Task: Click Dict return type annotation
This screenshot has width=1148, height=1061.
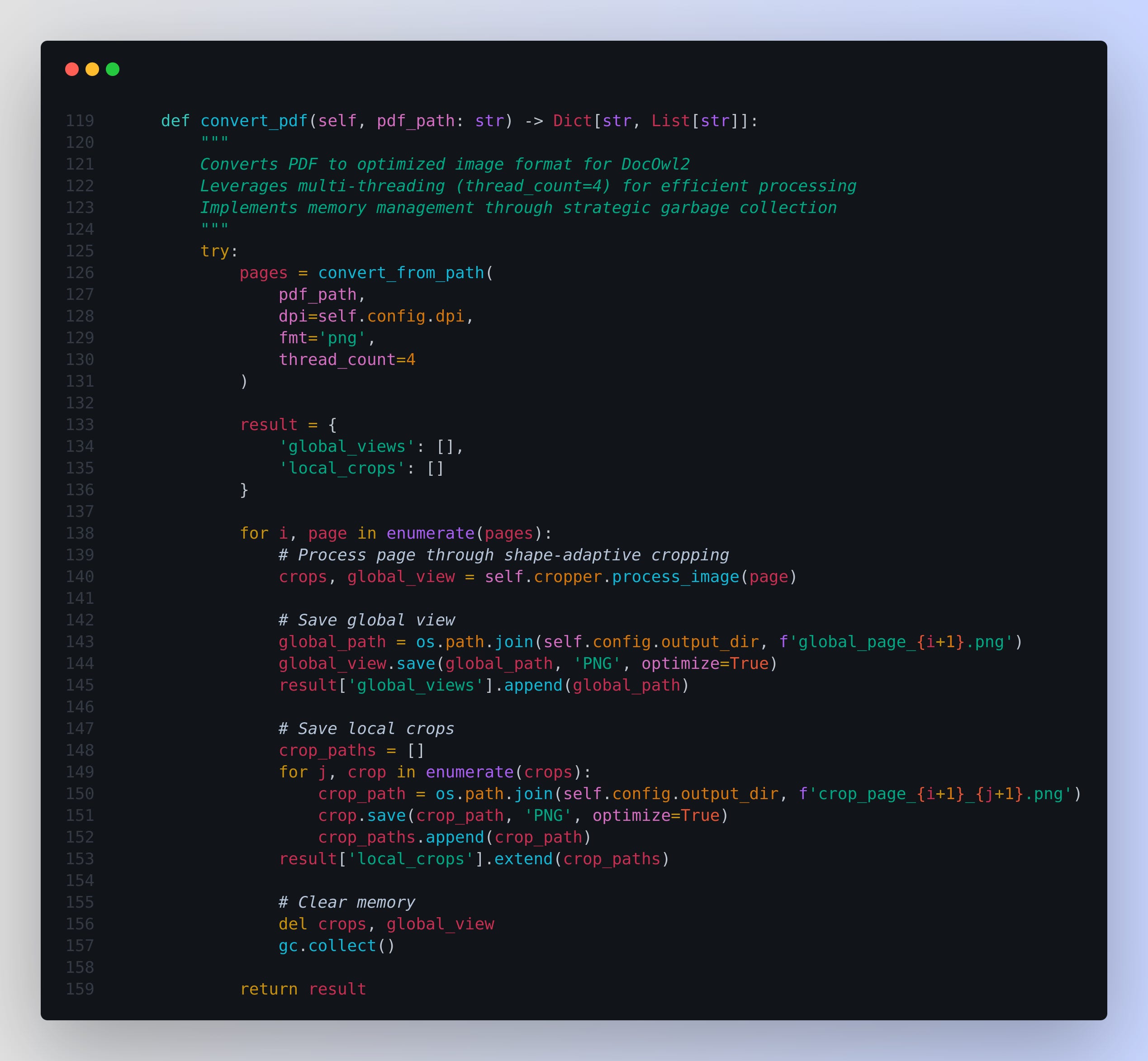Action: tap(572, 121)
